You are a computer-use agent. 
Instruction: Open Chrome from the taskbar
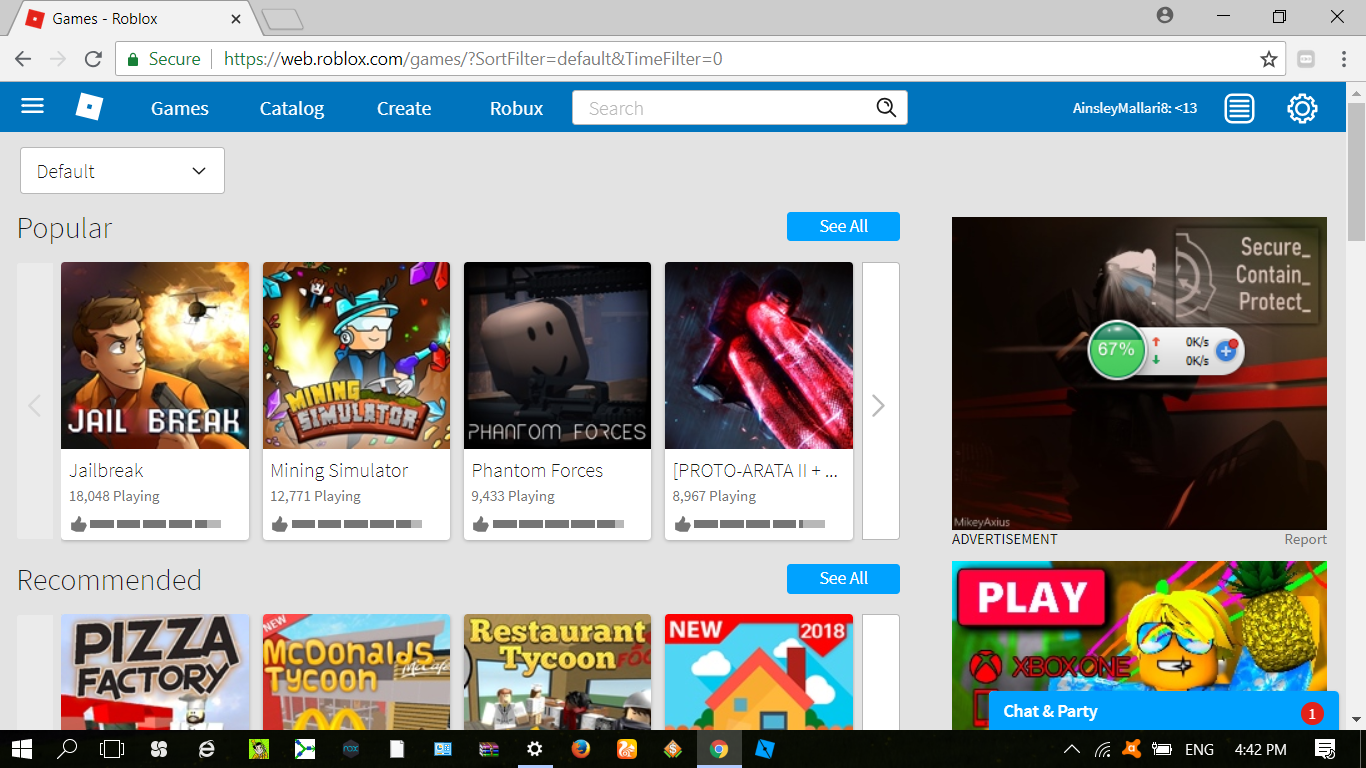tap(719, 749)
